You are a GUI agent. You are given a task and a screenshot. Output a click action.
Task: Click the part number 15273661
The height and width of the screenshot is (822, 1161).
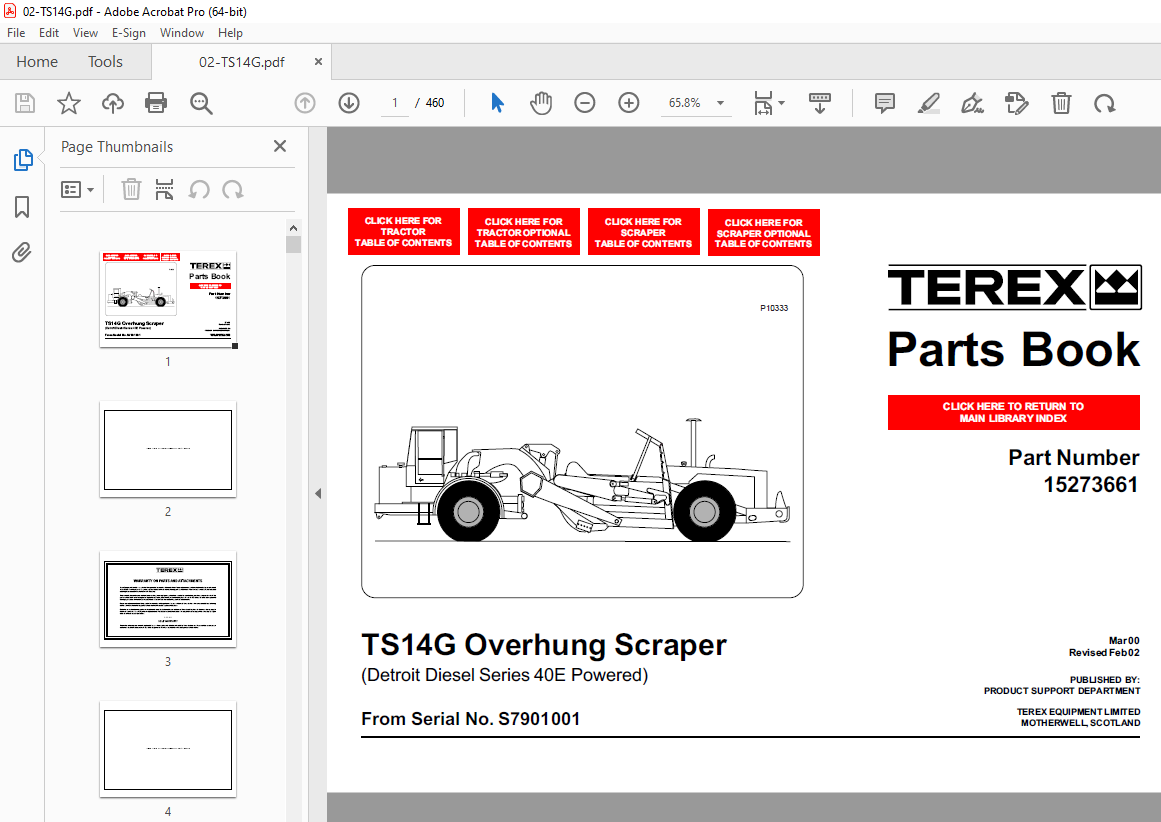(x=1091, y=484)
